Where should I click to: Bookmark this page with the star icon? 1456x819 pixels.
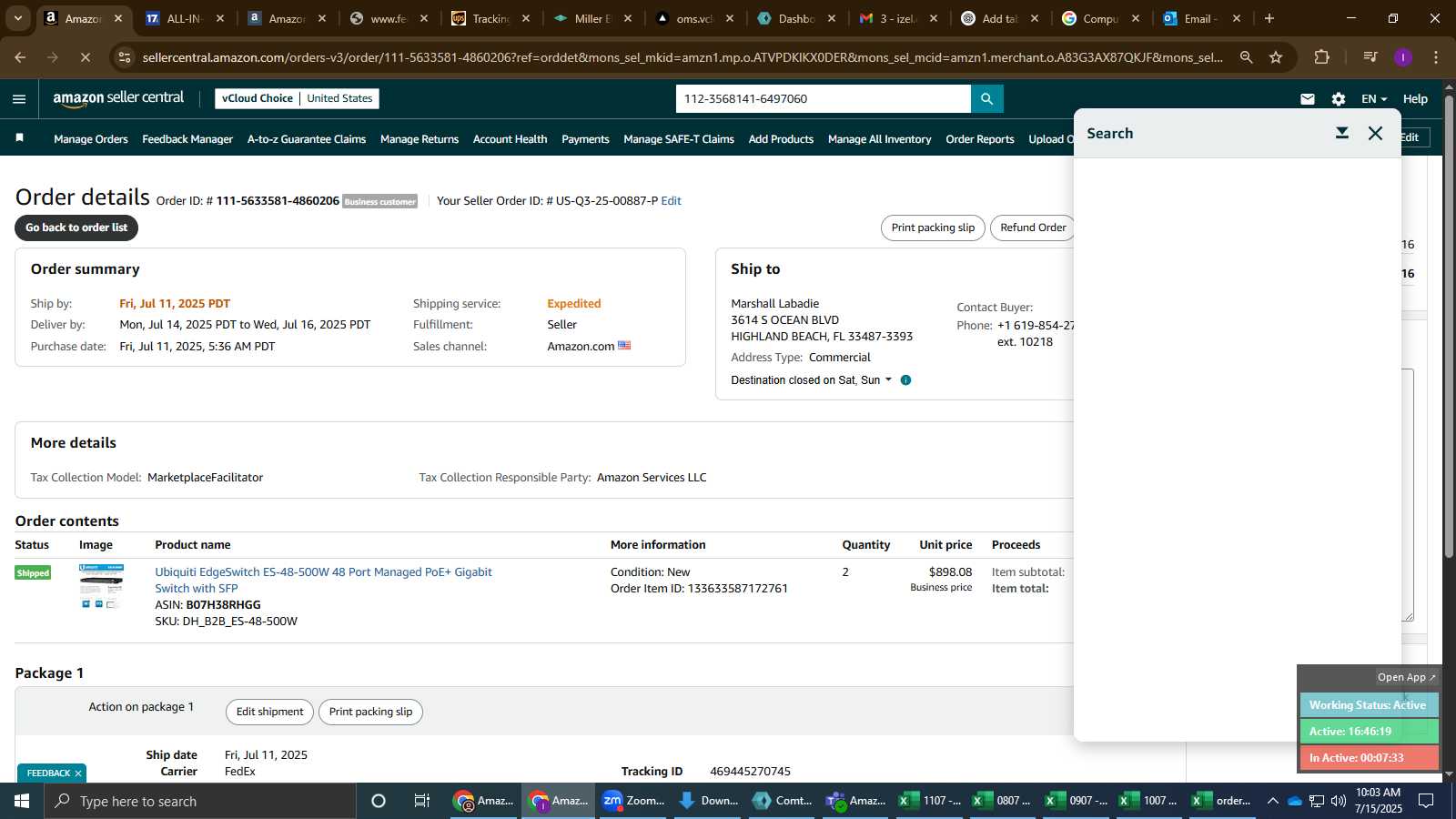1276,57
